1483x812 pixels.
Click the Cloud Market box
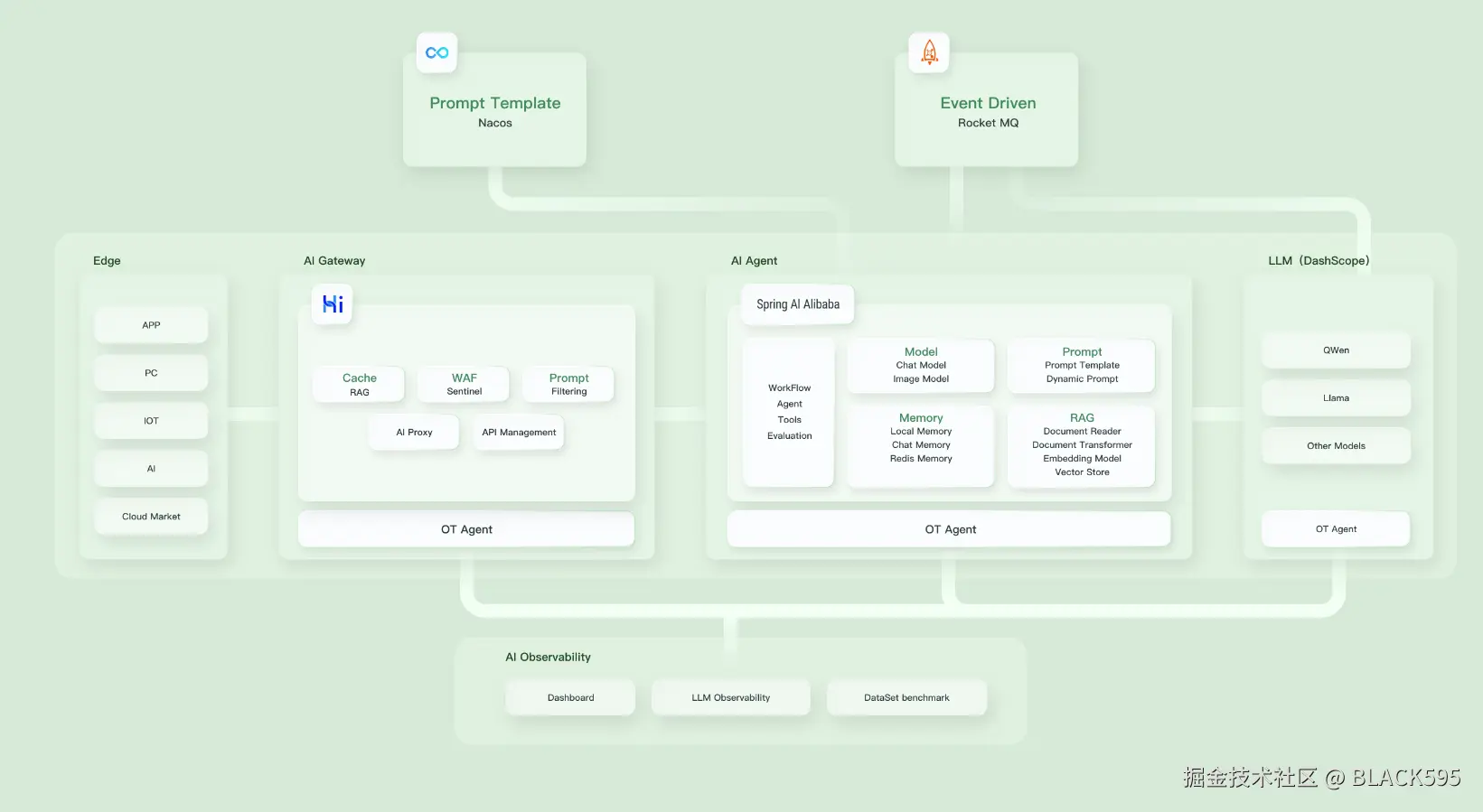[151, 517]
